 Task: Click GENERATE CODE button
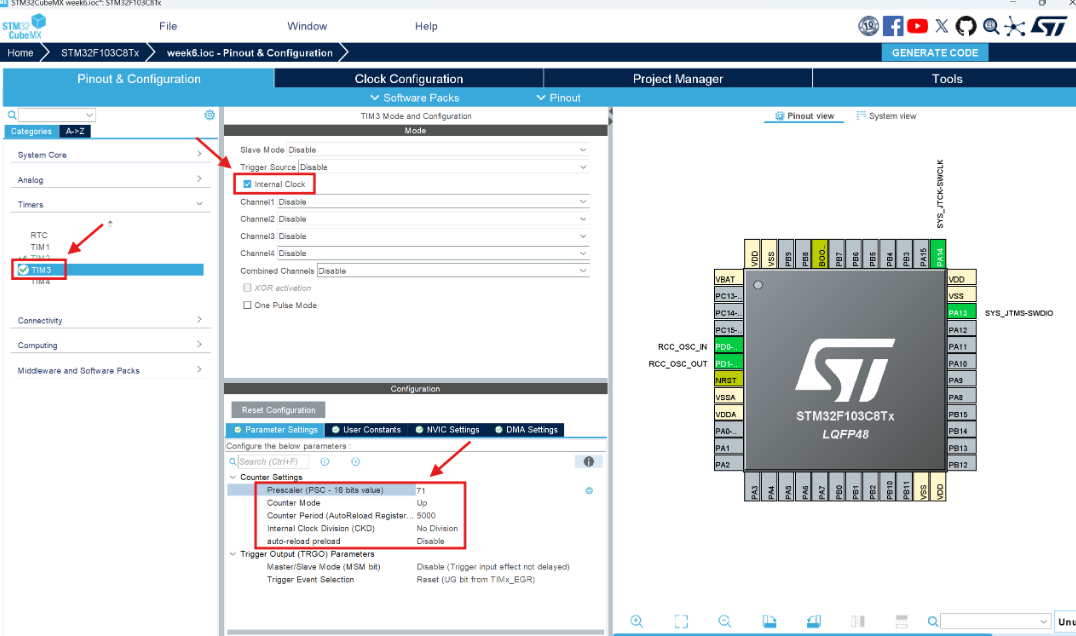[935, 53]
